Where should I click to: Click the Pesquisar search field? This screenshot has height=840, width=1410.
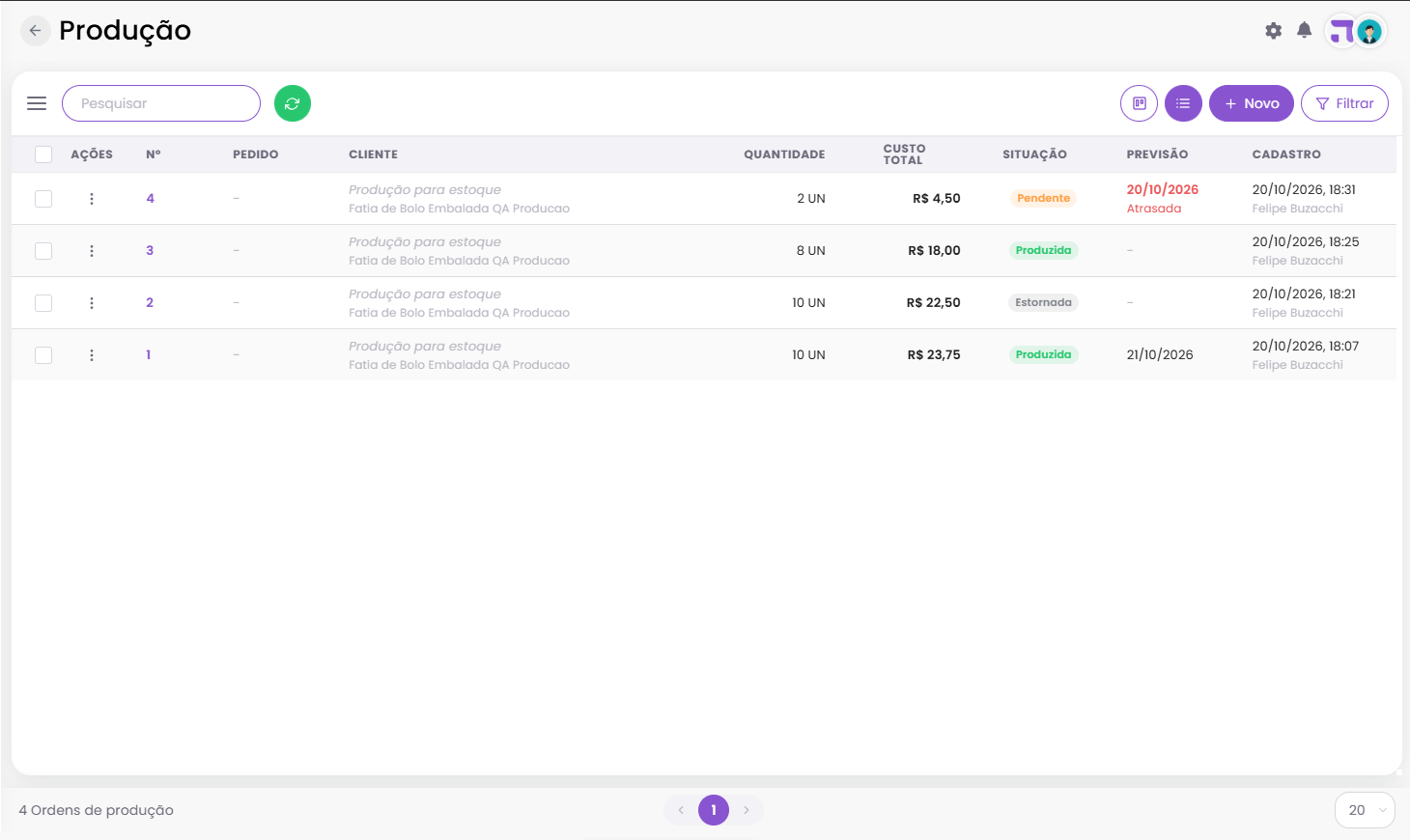coord(161,103)
